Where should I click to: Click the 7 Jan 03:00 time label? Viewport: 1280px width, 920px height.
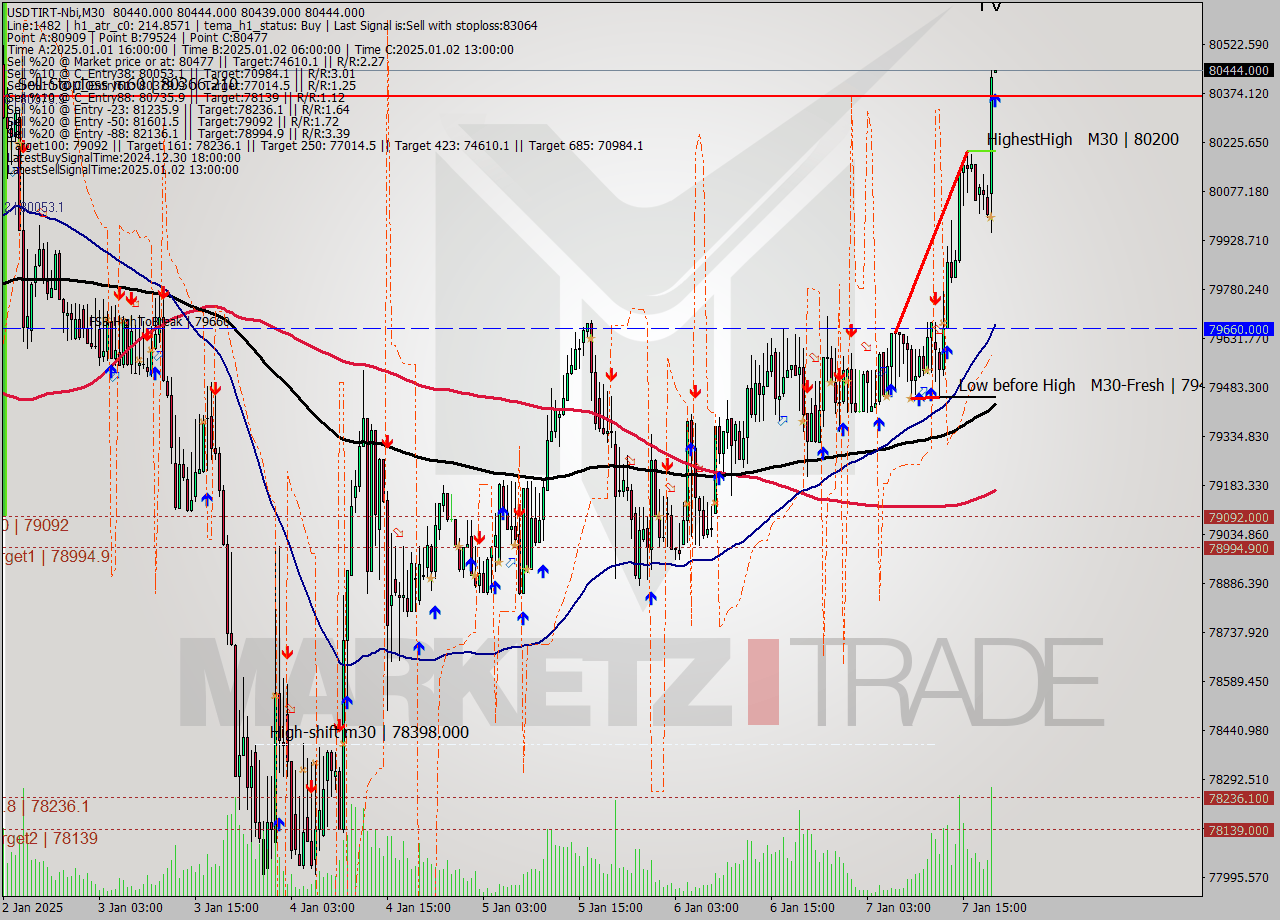pos(898,908)
